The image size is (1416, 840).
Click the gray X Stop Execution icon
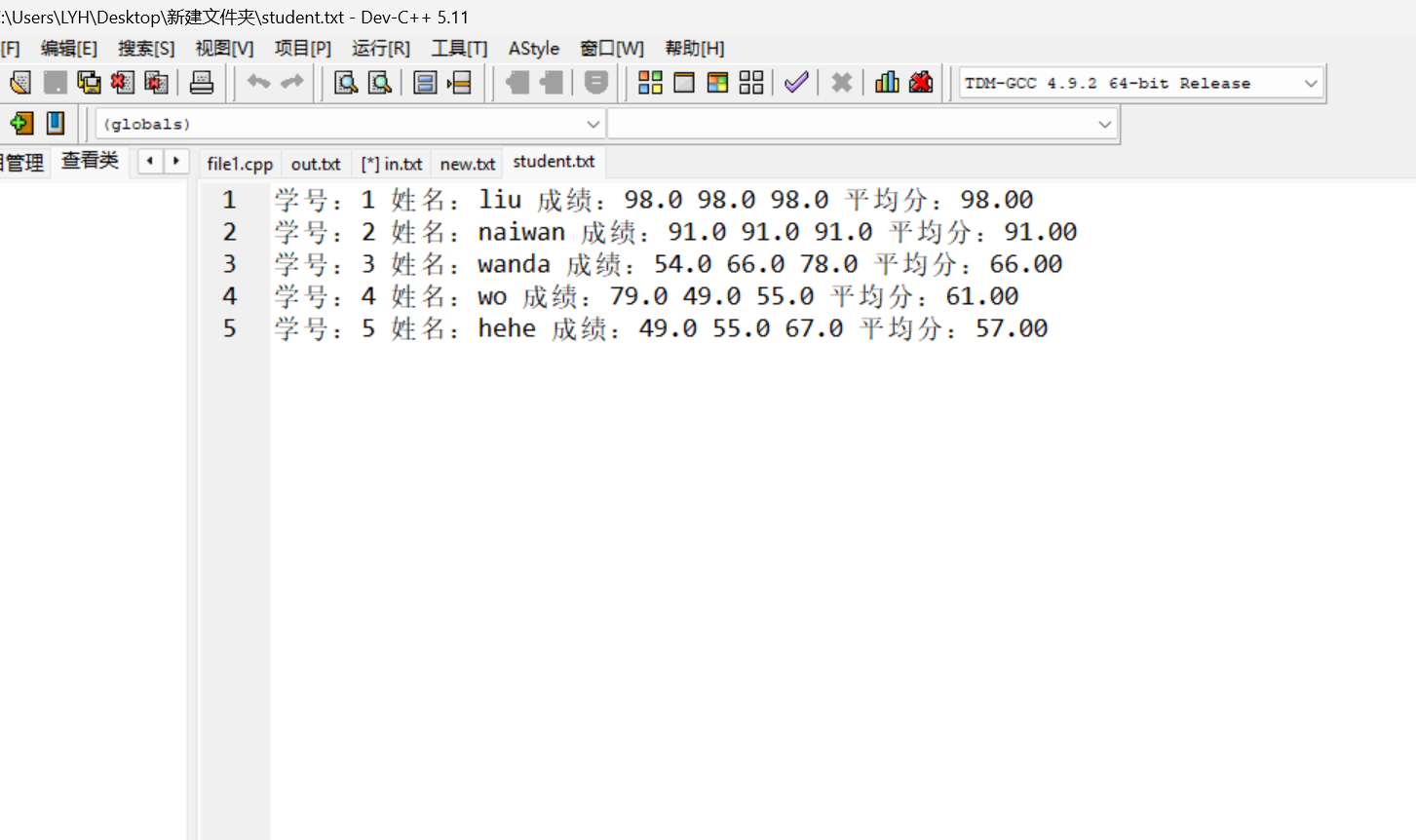tap(842, 83)
